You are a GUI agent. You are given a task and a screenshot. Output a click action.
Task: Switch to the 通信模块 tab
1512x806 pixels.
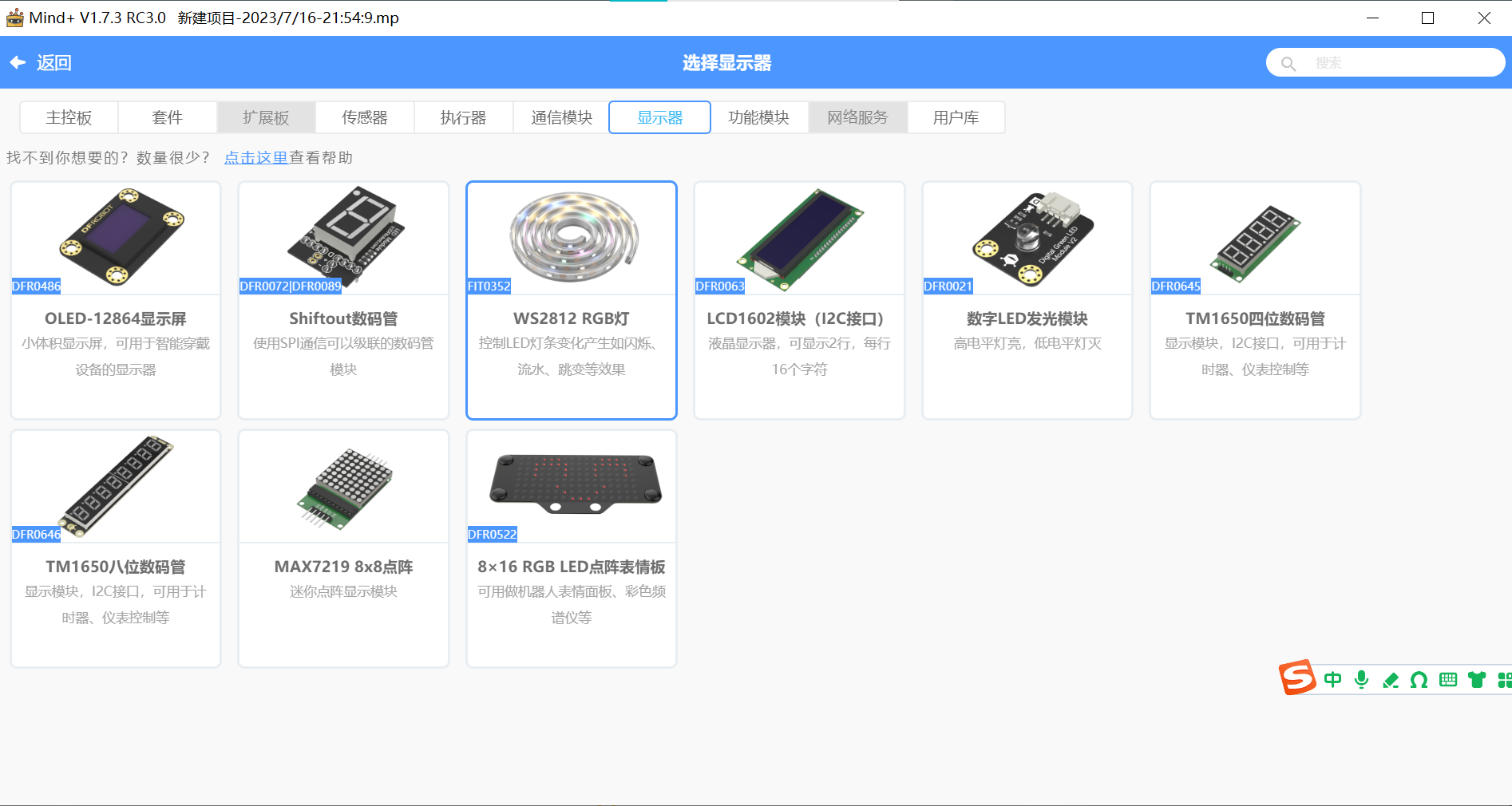(562, 117)
